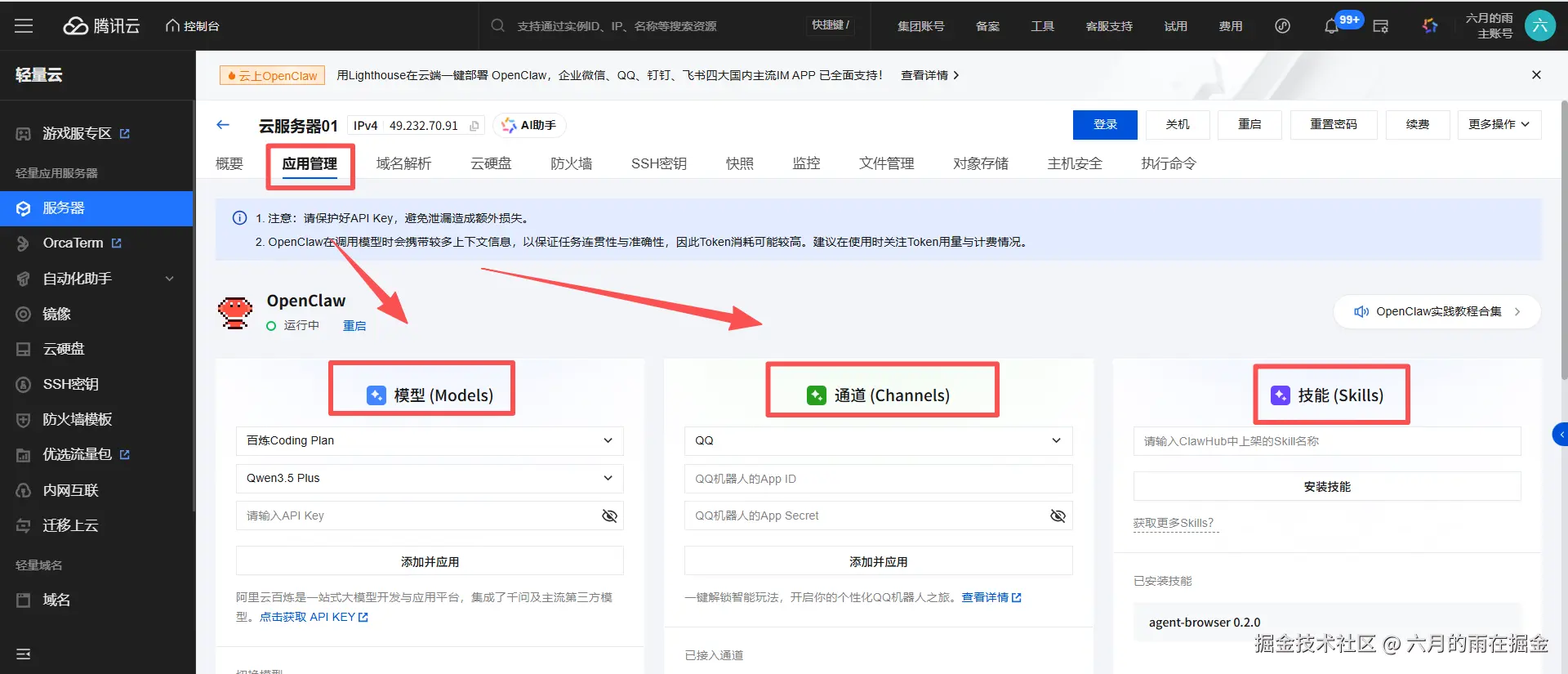The image size is (1568, 674).
Task: Switch to the 监控 tab
Action: 806,163
